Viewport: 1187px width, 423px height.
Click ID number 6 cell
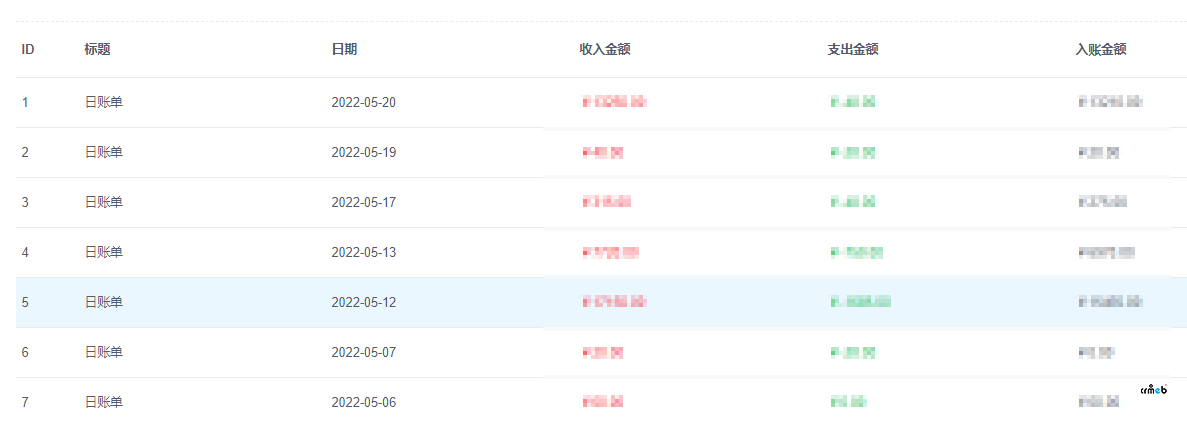25,352
